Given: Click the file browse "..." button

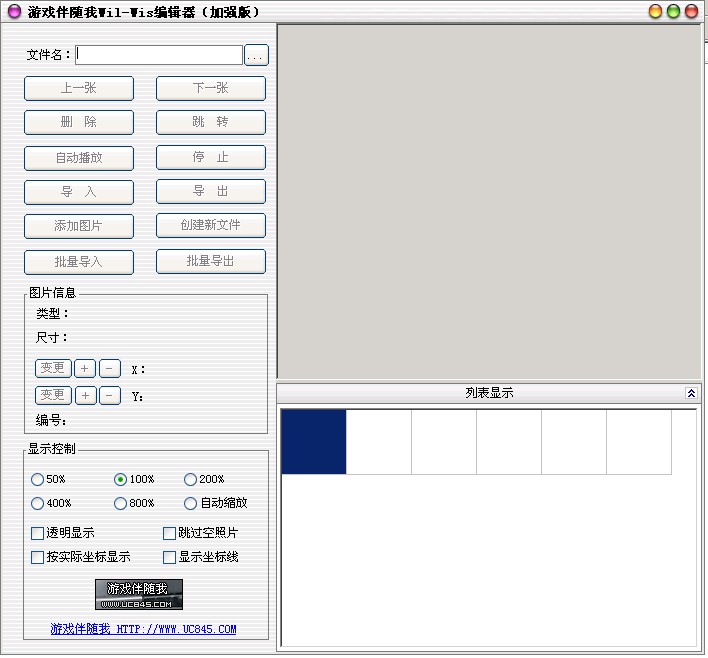Looking at the screenshot, I should (x=256, y=55).
